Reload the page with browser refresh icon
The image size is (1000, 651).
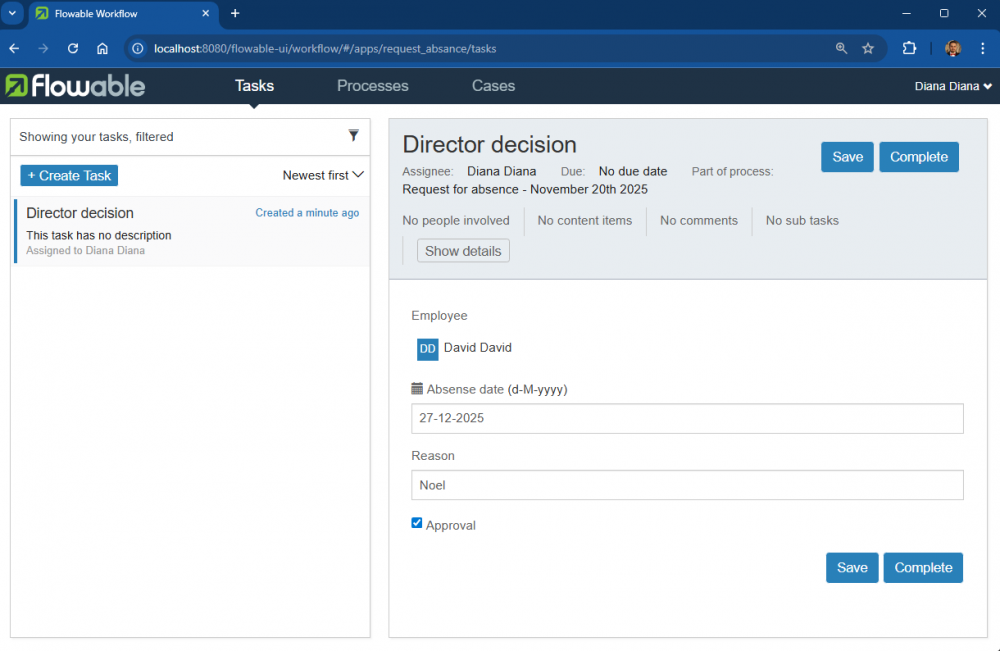coord(73,48)
